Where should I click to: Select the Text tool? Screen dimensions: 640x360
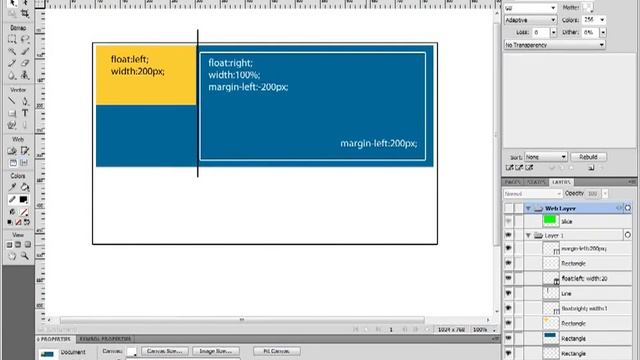(25, 113)
